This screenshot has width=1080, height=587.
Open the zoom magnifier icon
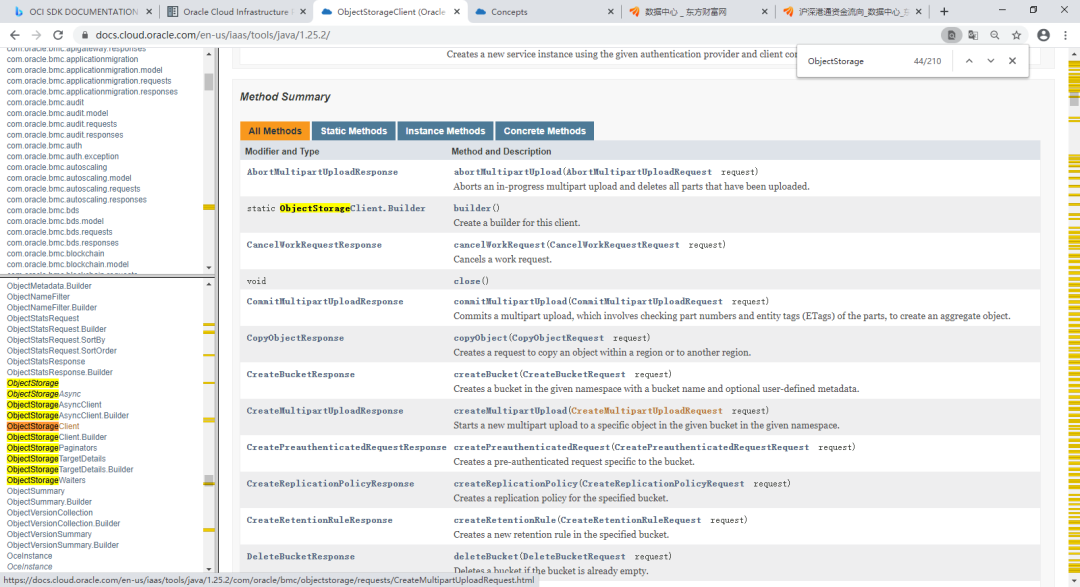click(995, 35)
